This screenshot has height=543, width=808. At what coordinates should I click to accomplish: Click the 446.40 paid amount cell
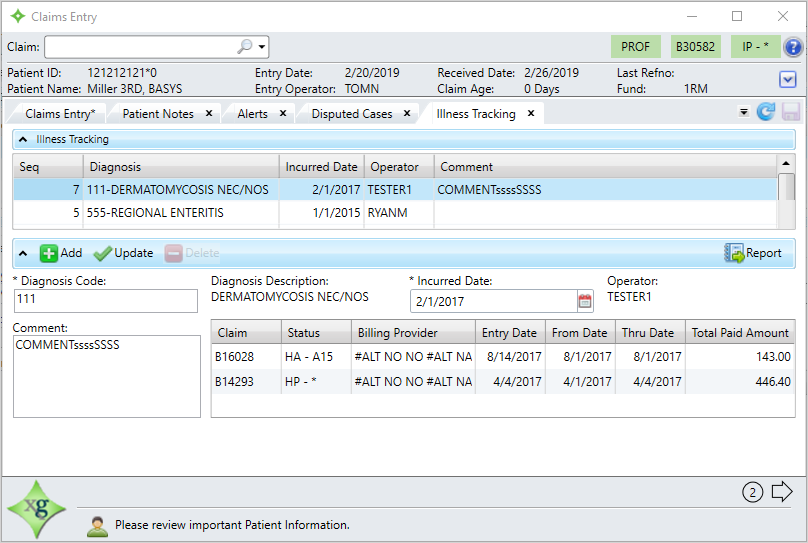click(740, 382)
